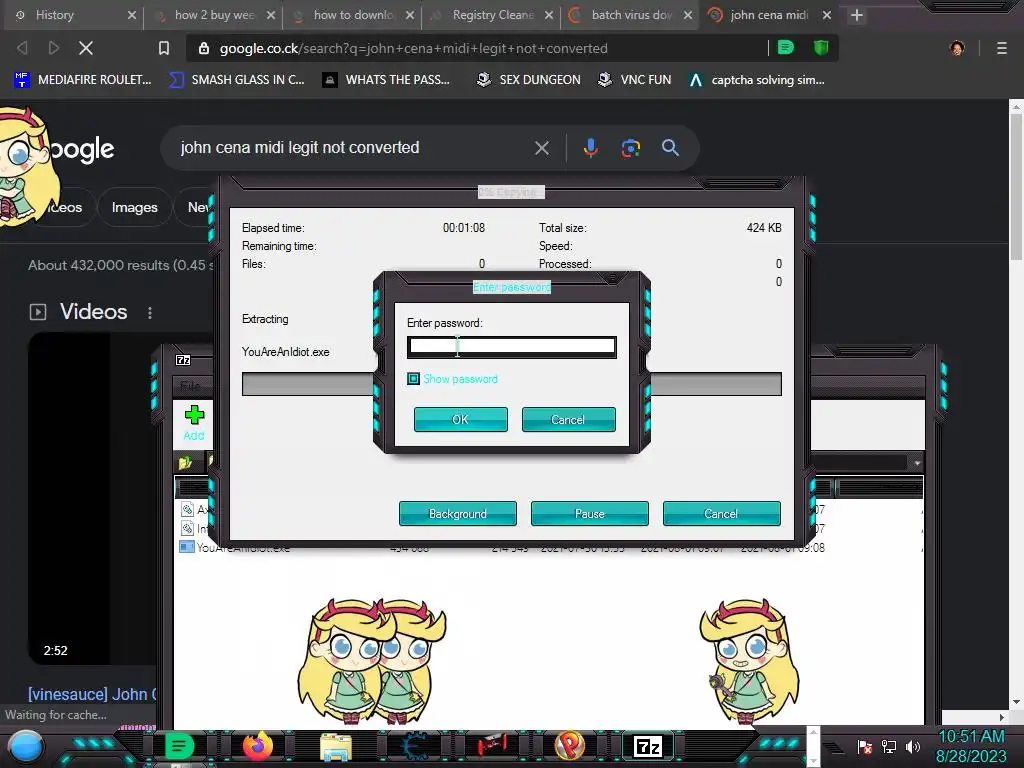
Task: Submit search with the magnifying glass icon
Action: coord(670,148)
